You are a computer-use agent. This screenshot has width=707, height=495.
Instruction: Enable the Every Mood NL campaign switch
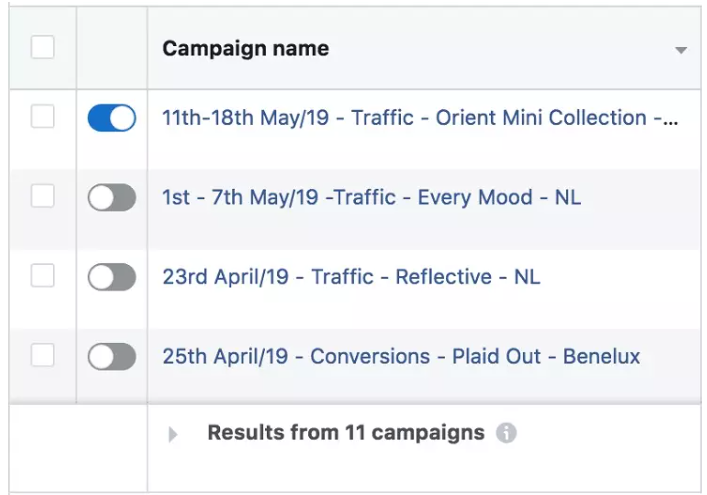(111, 198)
